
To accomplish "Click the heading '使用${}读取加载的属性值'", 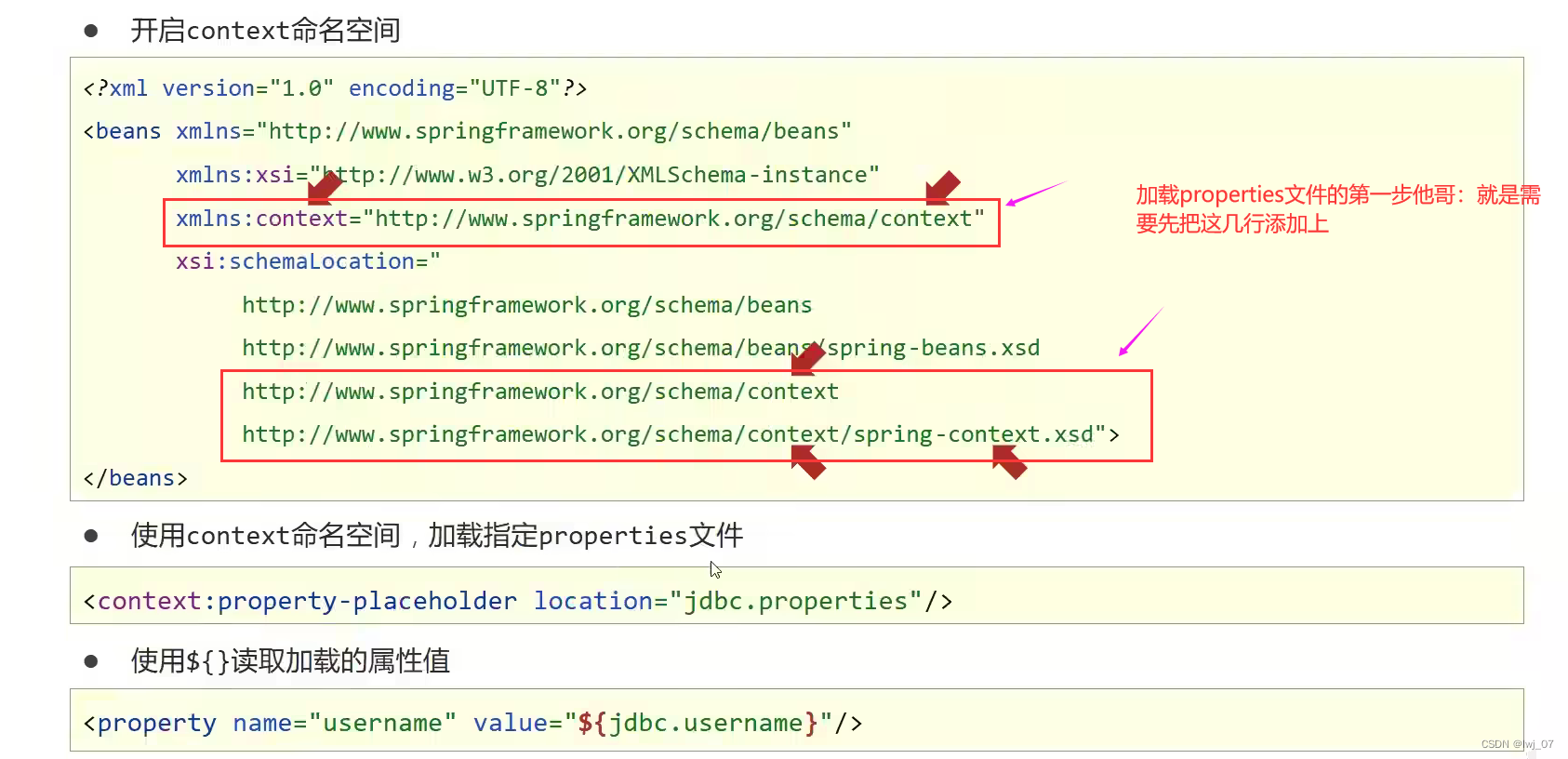I will pos(290,661).
